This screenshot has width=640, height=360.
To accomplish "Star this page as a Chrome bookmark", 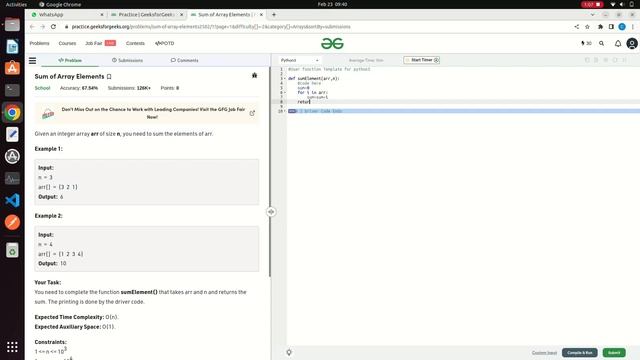I will [x=587, y=27].
